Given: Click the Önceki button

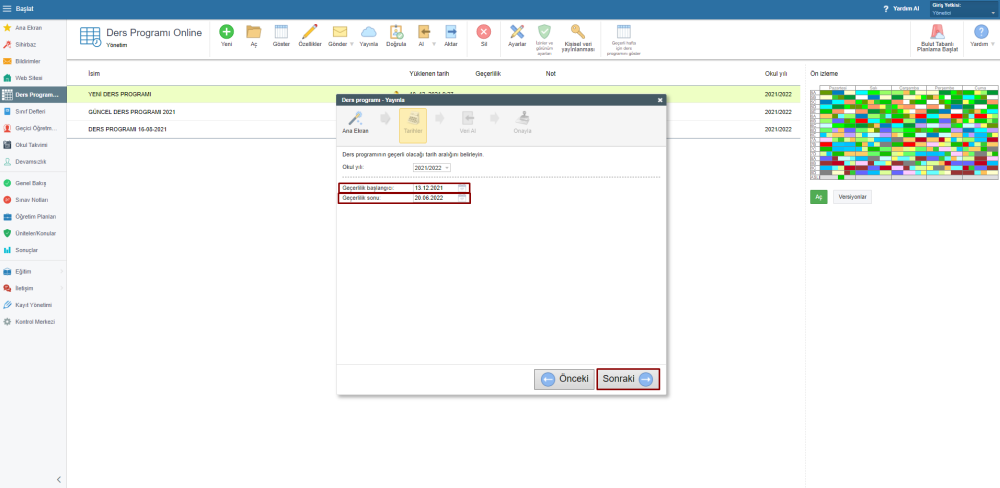Looking at the screenshot, I should [564, 379].
